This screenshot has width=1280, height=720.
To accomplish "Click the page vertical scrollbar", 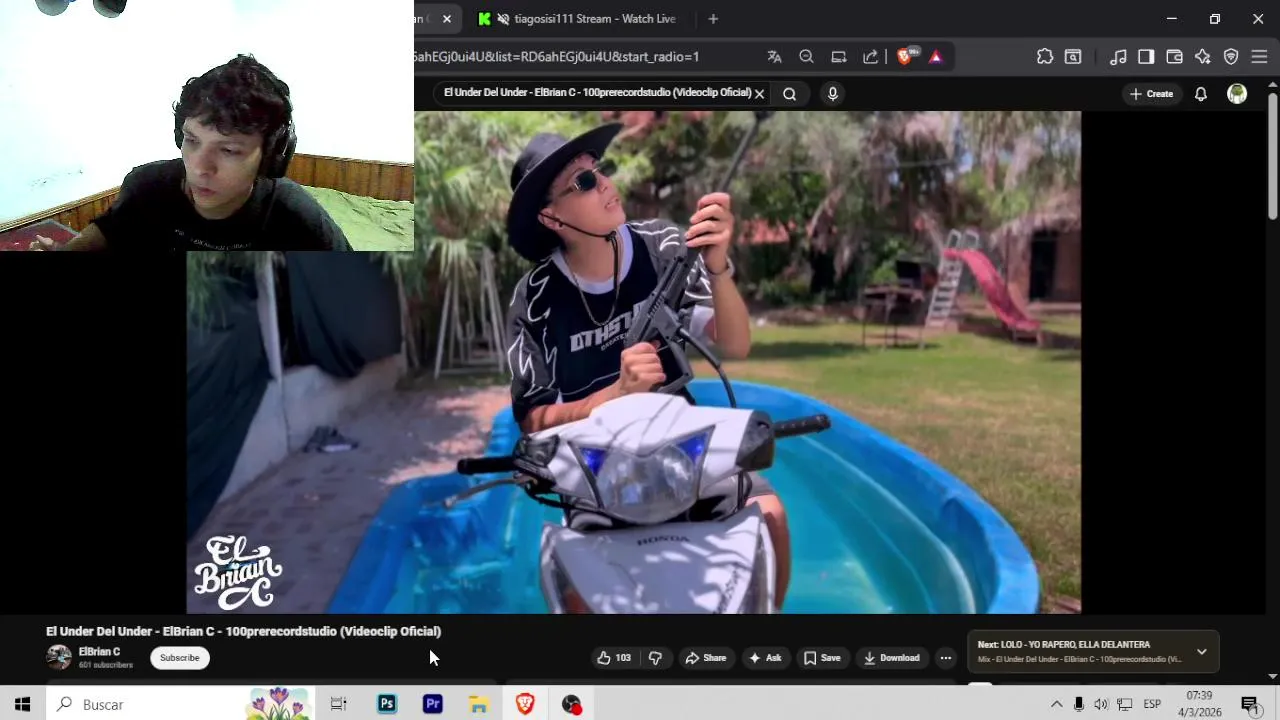I will 1273,155.
